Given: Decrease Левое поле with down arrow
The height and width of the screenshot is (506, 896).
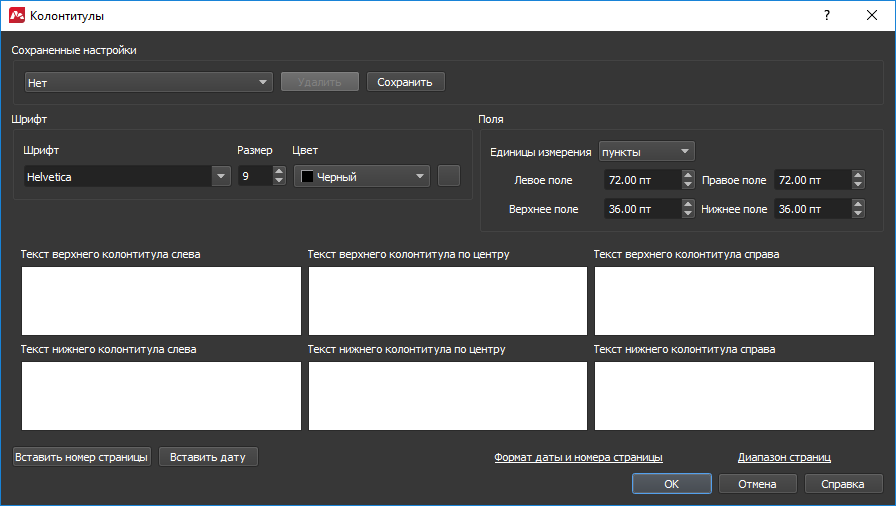Looking at the screenshot, I should [688, 185].
